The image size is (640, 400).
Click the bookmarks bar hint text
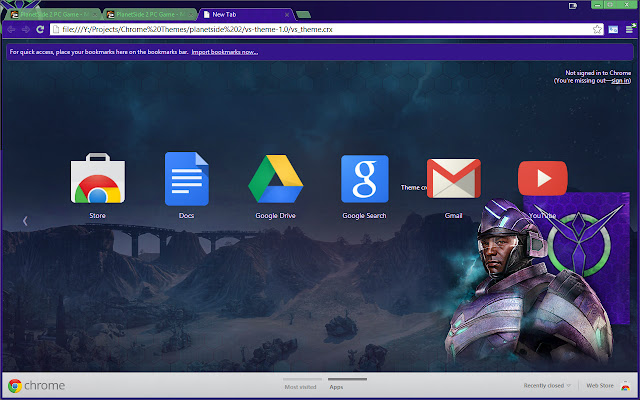[x=99, y=52]
